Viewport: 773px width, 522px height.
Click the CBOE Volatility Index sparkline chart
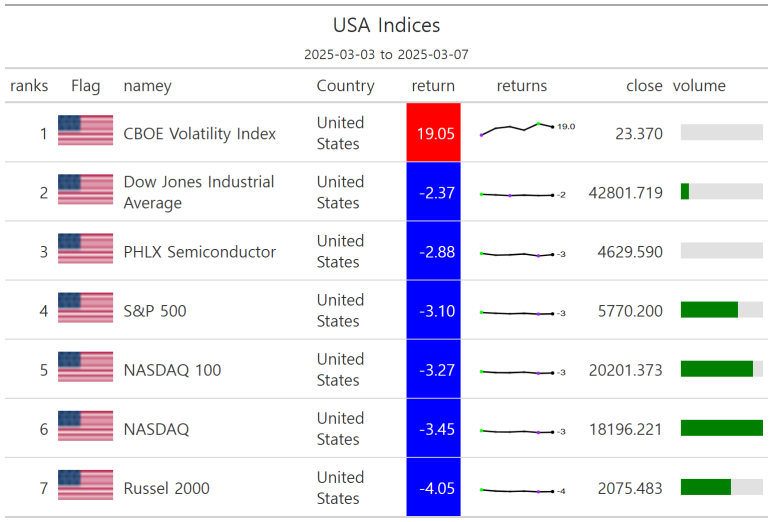click(527, 129)
